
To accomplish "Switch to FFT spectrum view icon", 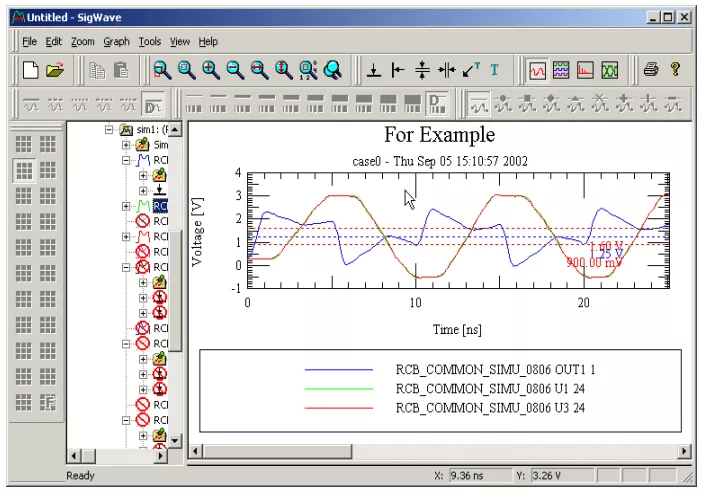I will [585, 70].
